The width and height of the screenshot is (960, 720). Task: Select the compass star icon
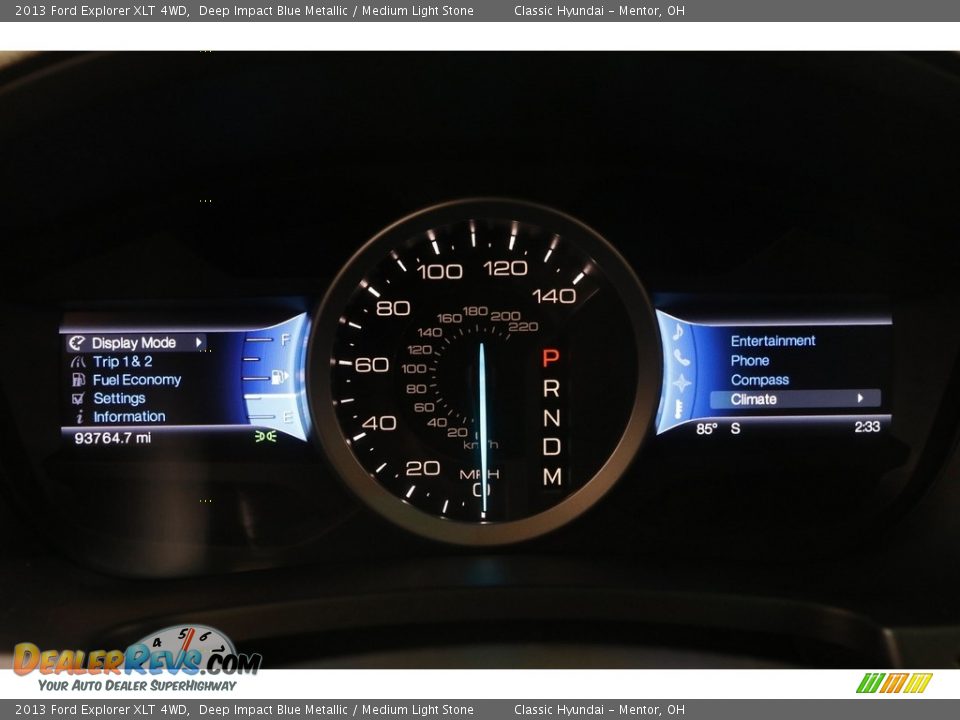(681, 384)
